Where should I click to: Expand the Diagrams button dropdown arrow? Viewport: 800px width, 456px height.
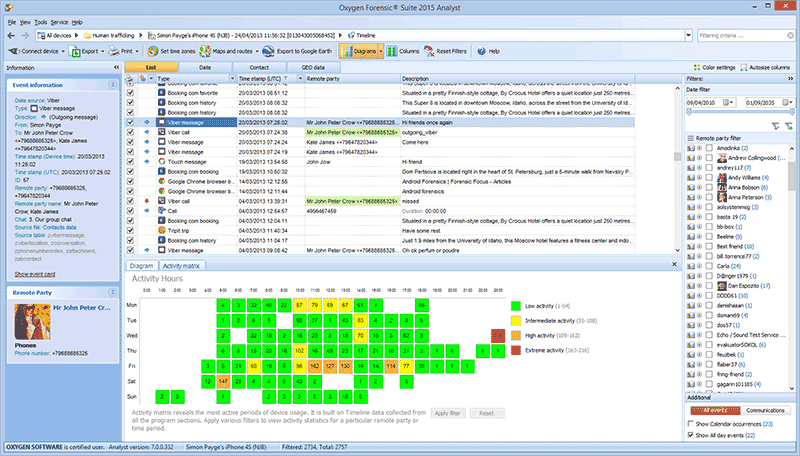pyautogui.click(x=381, y=51)
